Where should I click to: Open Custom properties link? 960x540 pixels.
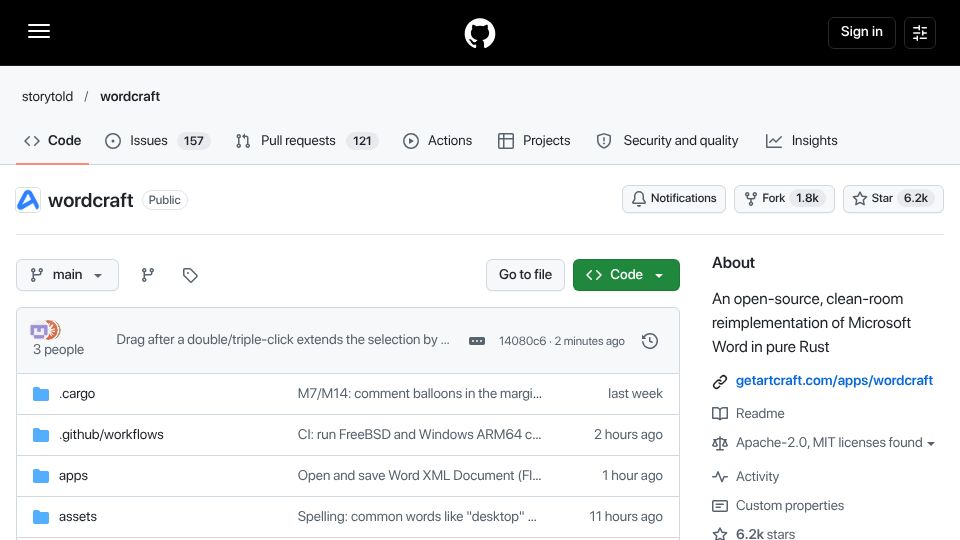tap(790, 506)
